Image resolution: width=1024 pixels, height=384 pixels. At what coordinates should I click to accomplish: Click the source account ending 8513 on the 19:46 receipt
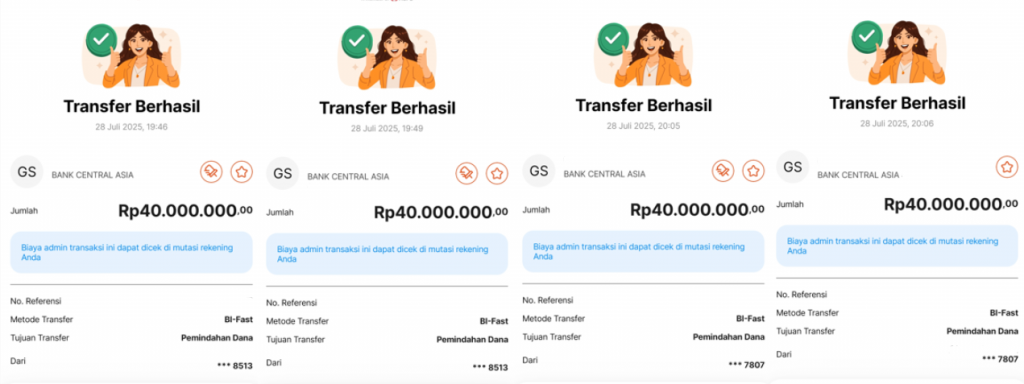(234, 366)
